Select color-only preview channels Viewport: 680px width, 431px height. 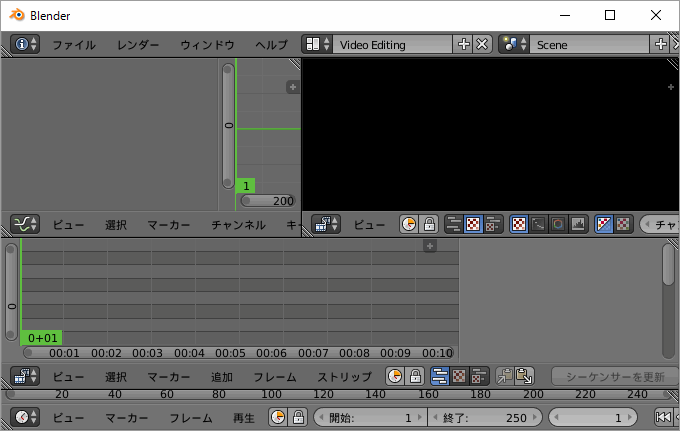click(x=623, y=224)
